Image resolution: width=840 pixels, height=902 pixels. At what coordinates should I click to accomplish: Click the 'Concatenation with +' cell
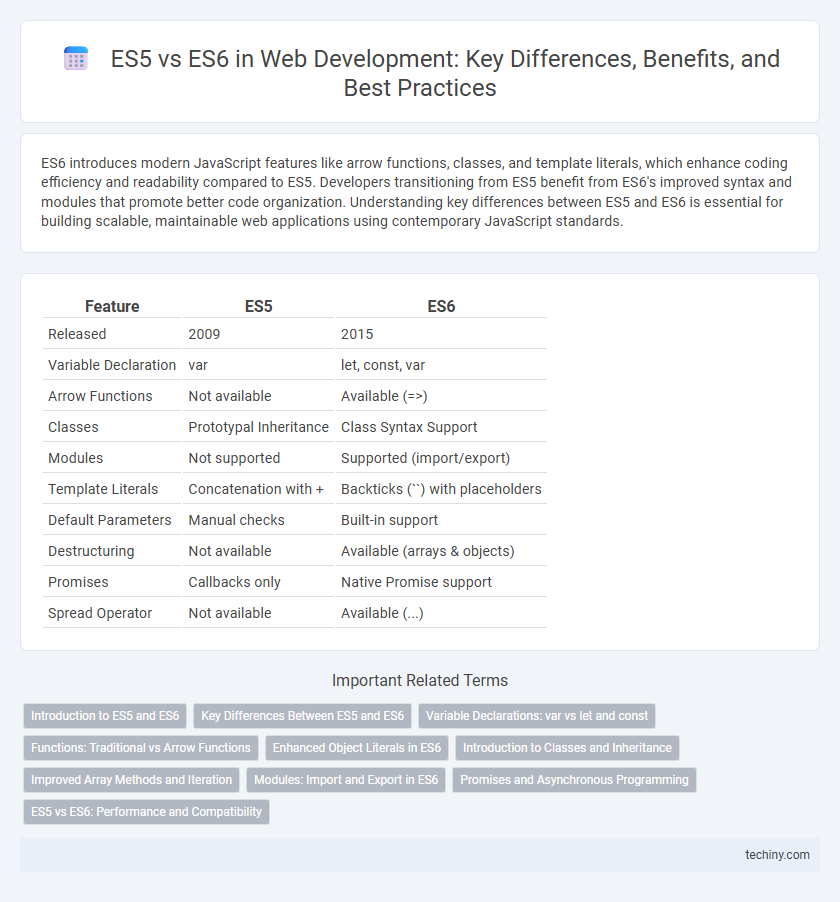(258, 490)
